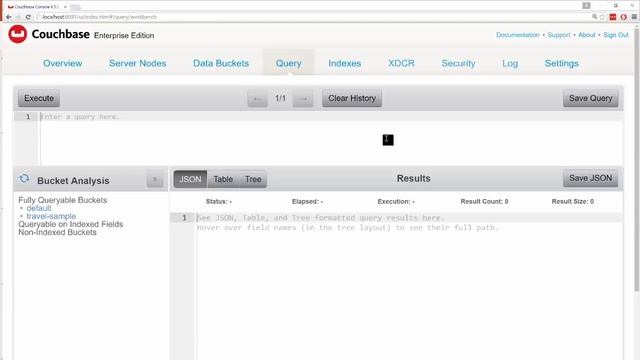640x360 pixels.
Task: Click the 1/1 query history counter
Action: pyautogui.click(x=280, y=98)
